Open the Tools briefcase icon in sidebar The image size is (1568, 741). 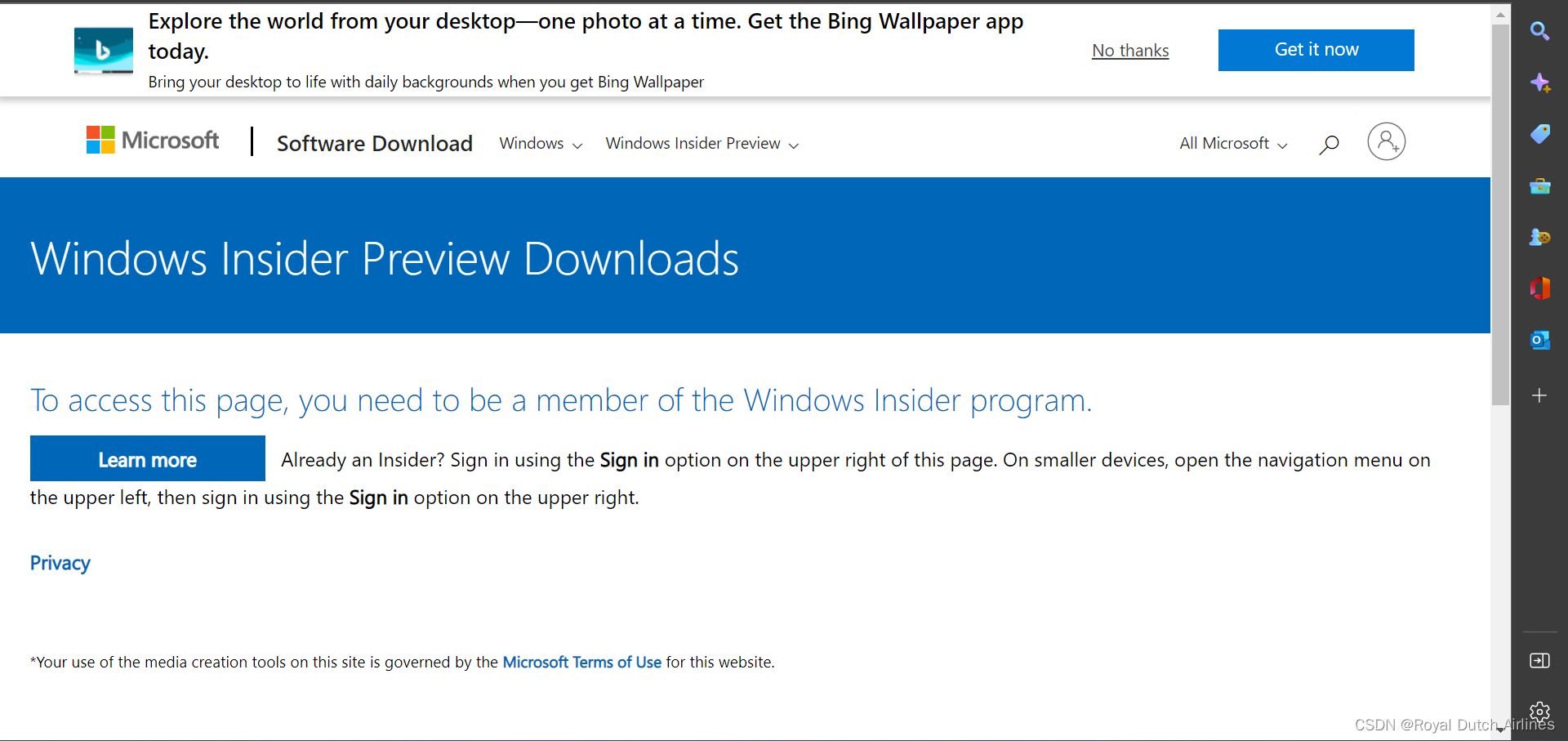1540,186
